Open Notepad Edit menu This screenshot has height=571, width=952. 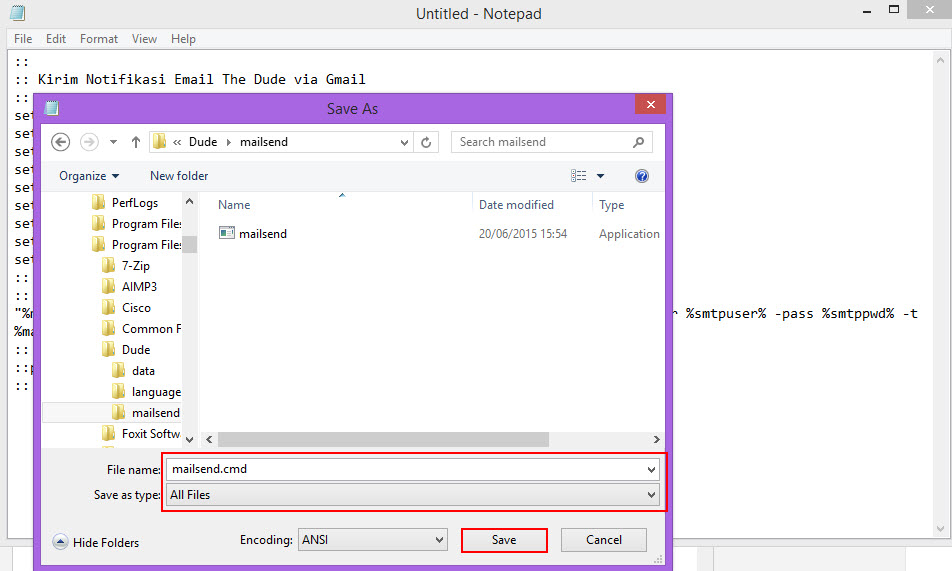click(56, 39)
